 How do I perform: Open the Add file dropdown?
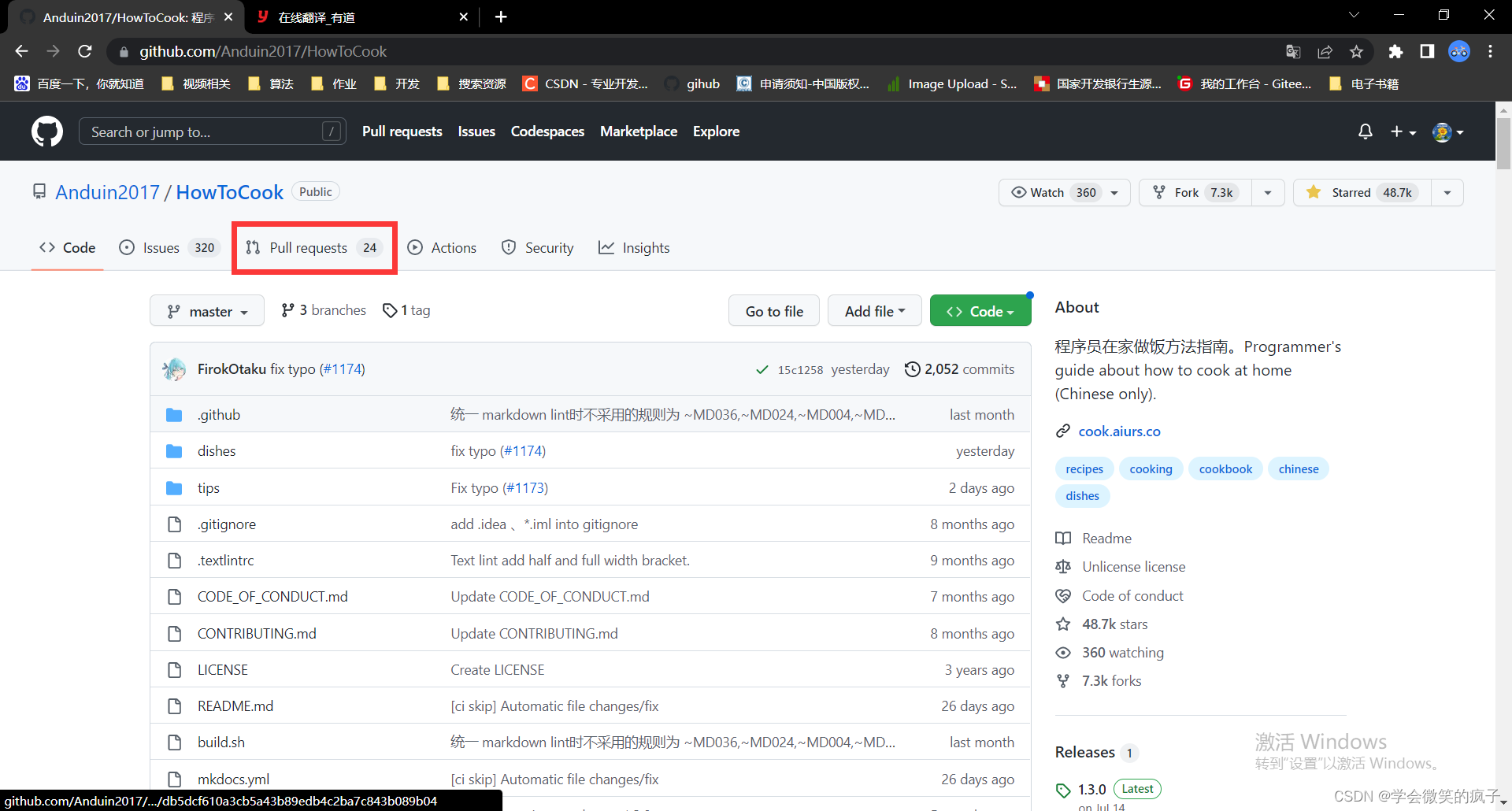click(x=875, y=311)
